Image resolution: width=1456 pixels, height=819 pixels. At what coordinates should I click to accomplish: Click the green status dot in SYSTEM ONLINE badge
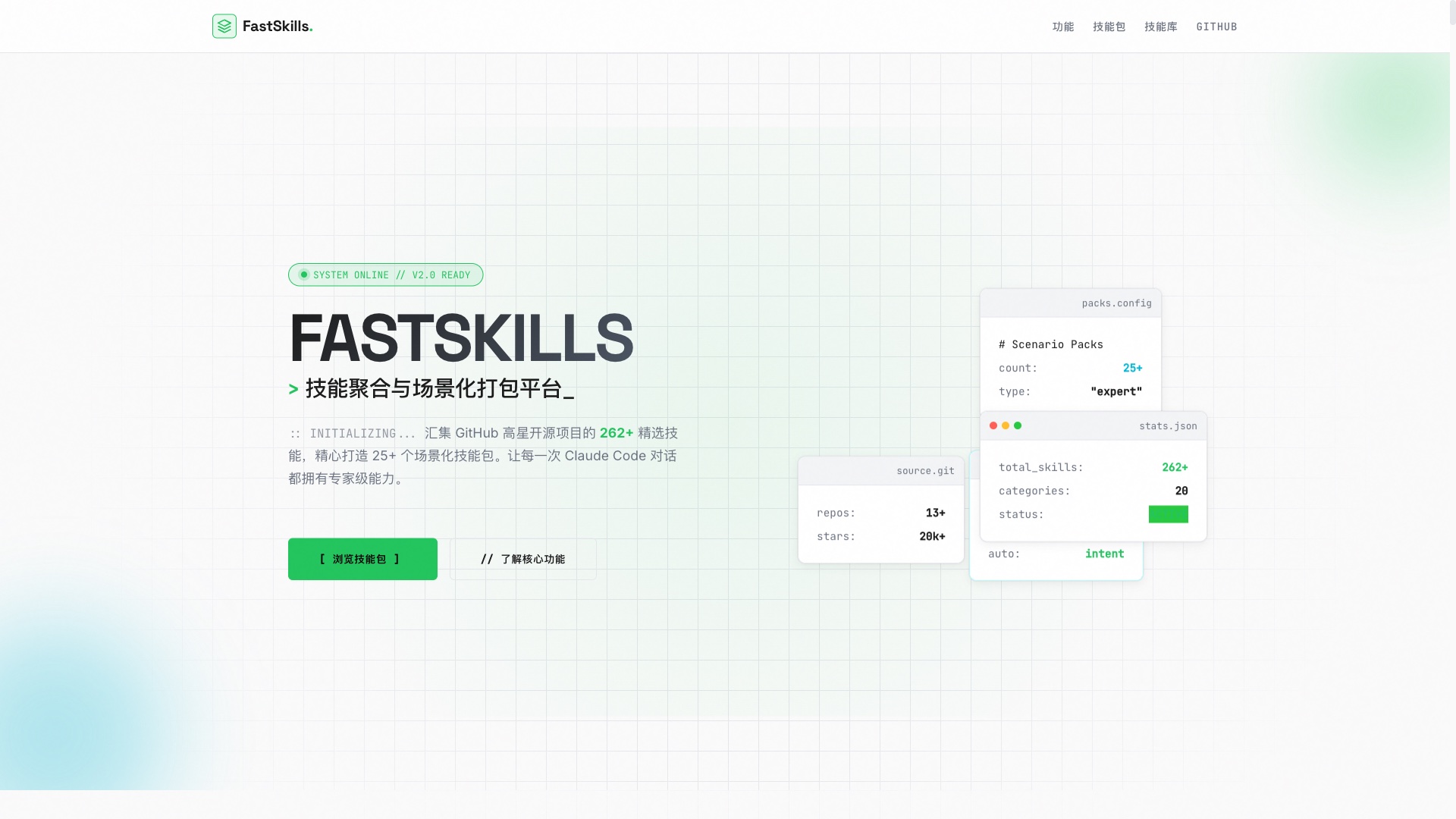pos(305,275)
